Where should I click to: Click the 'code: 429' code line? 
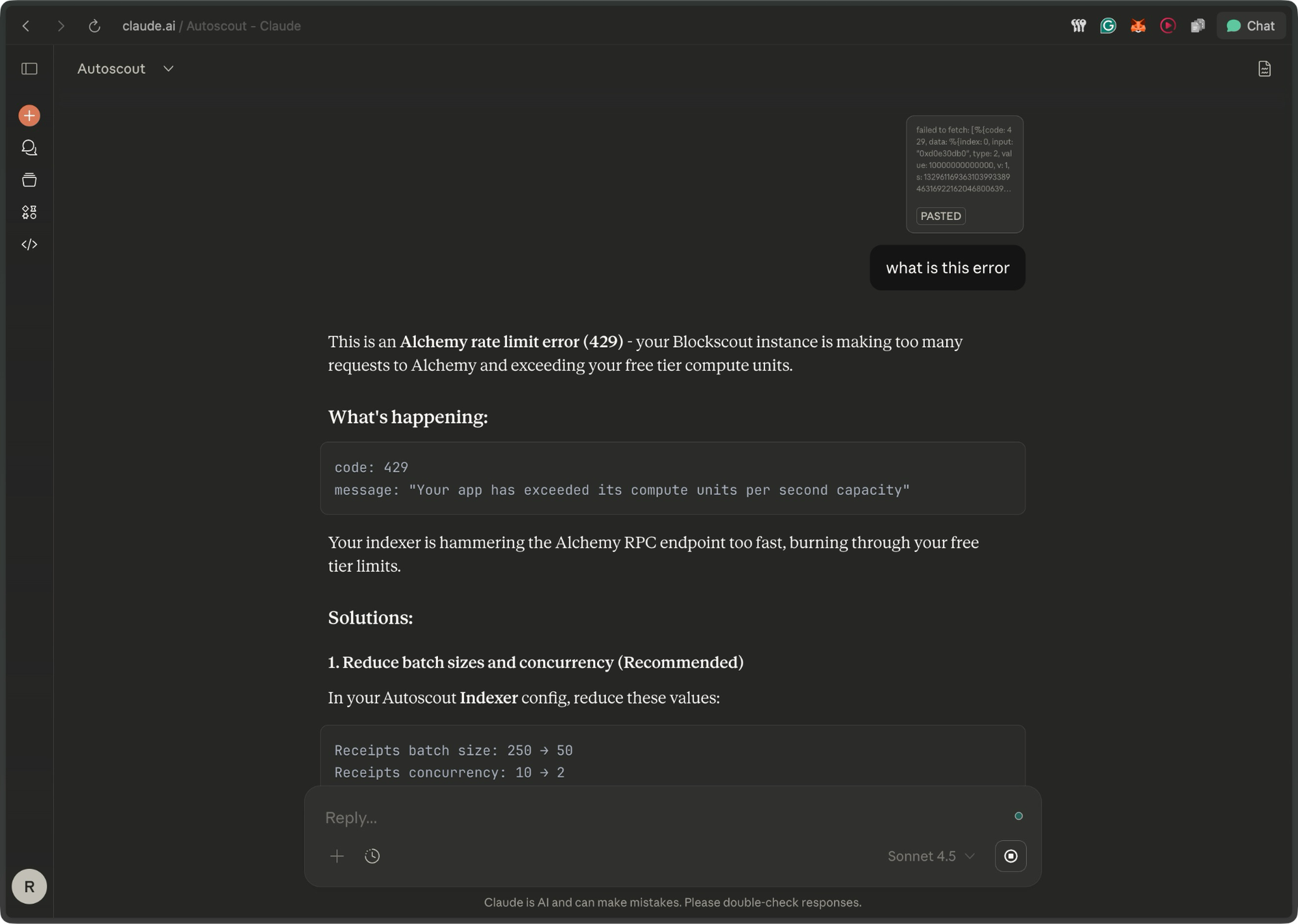371,467
